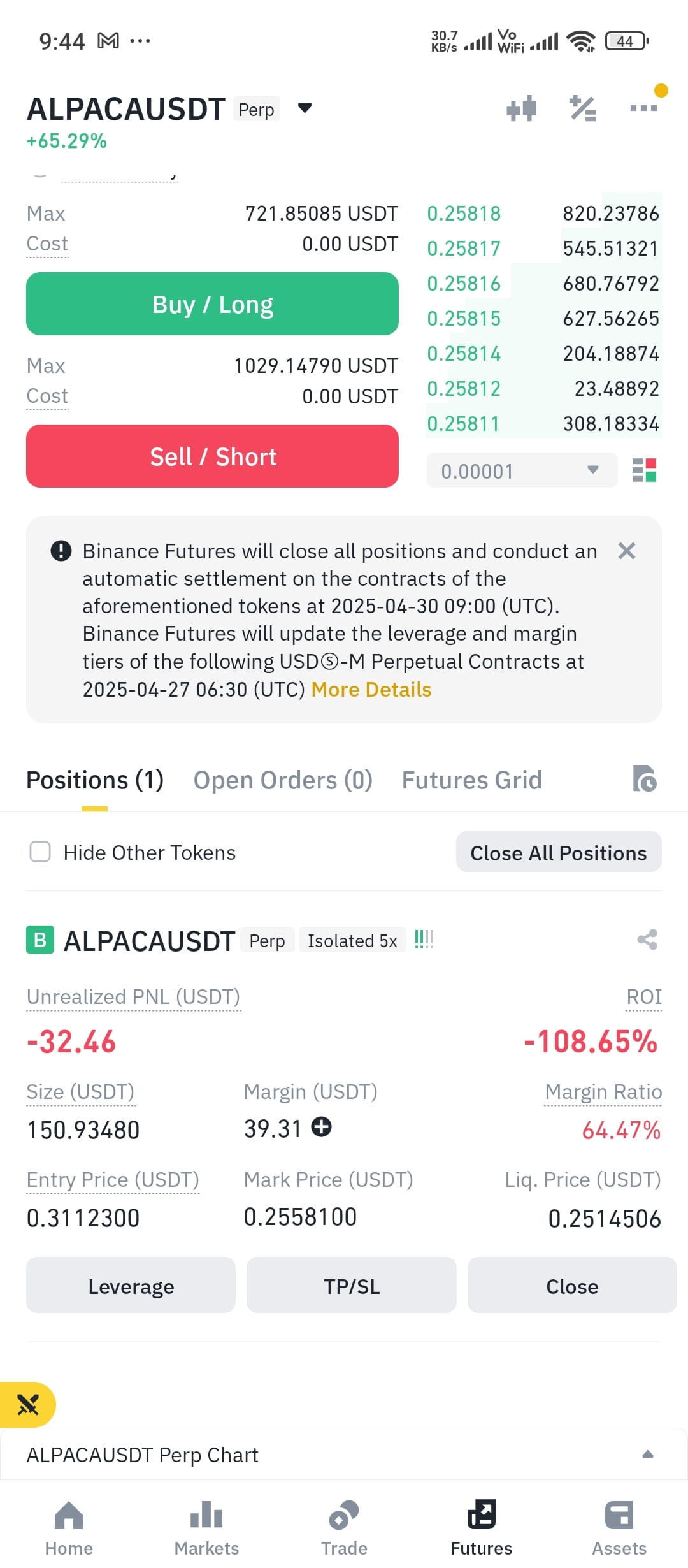Tap the Buy / Long button

point(212,304)
